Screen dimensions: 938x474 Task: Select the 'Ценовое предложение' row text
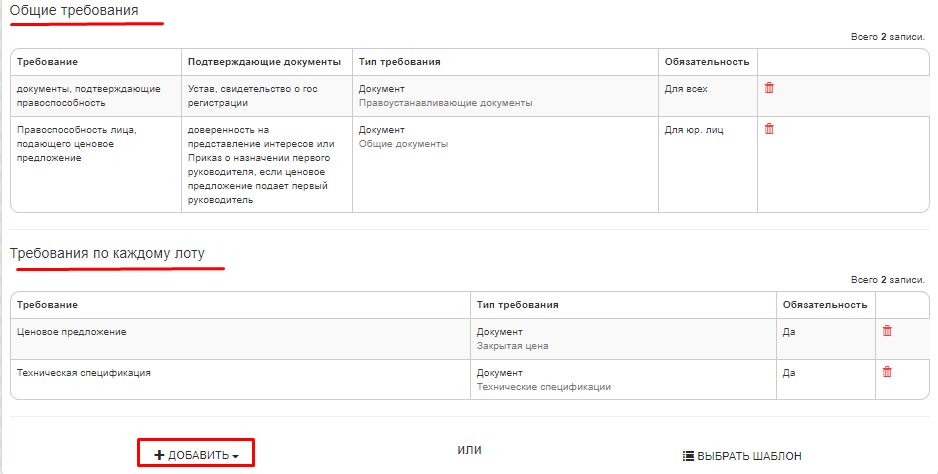(72, 331)
